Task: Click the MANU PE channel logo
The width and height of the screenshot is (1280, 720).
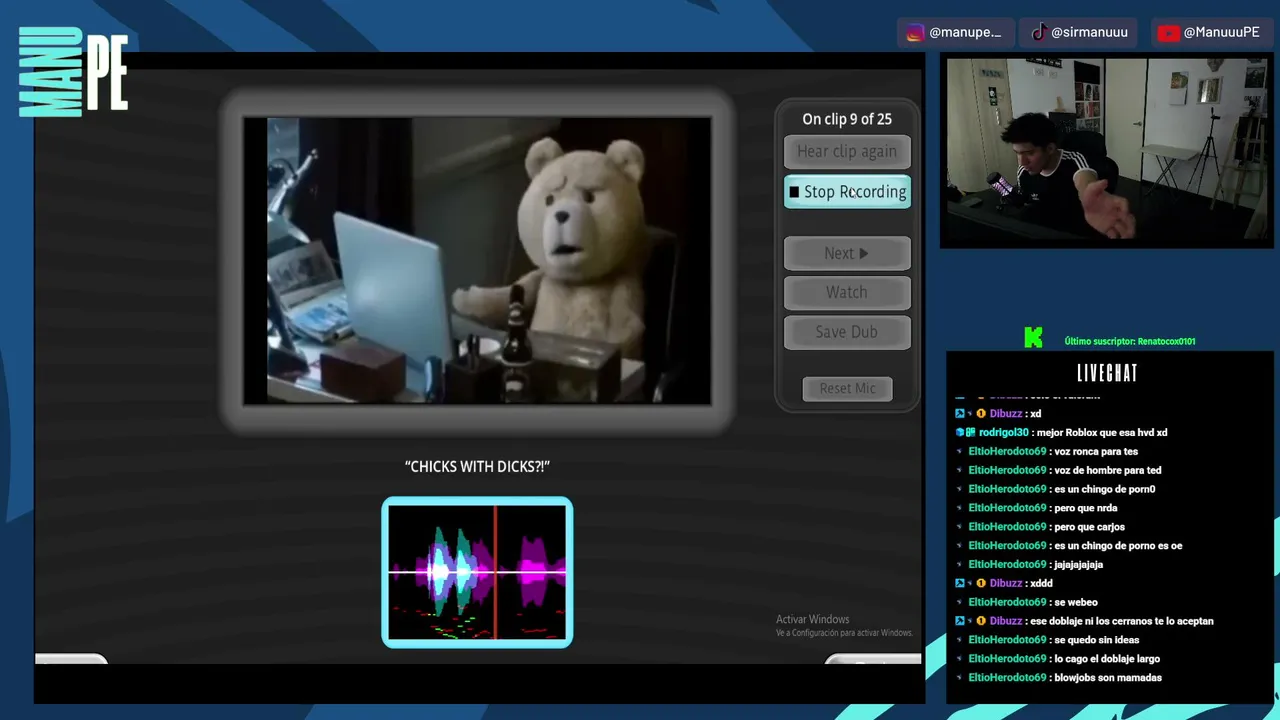Action: click(73, 71)
